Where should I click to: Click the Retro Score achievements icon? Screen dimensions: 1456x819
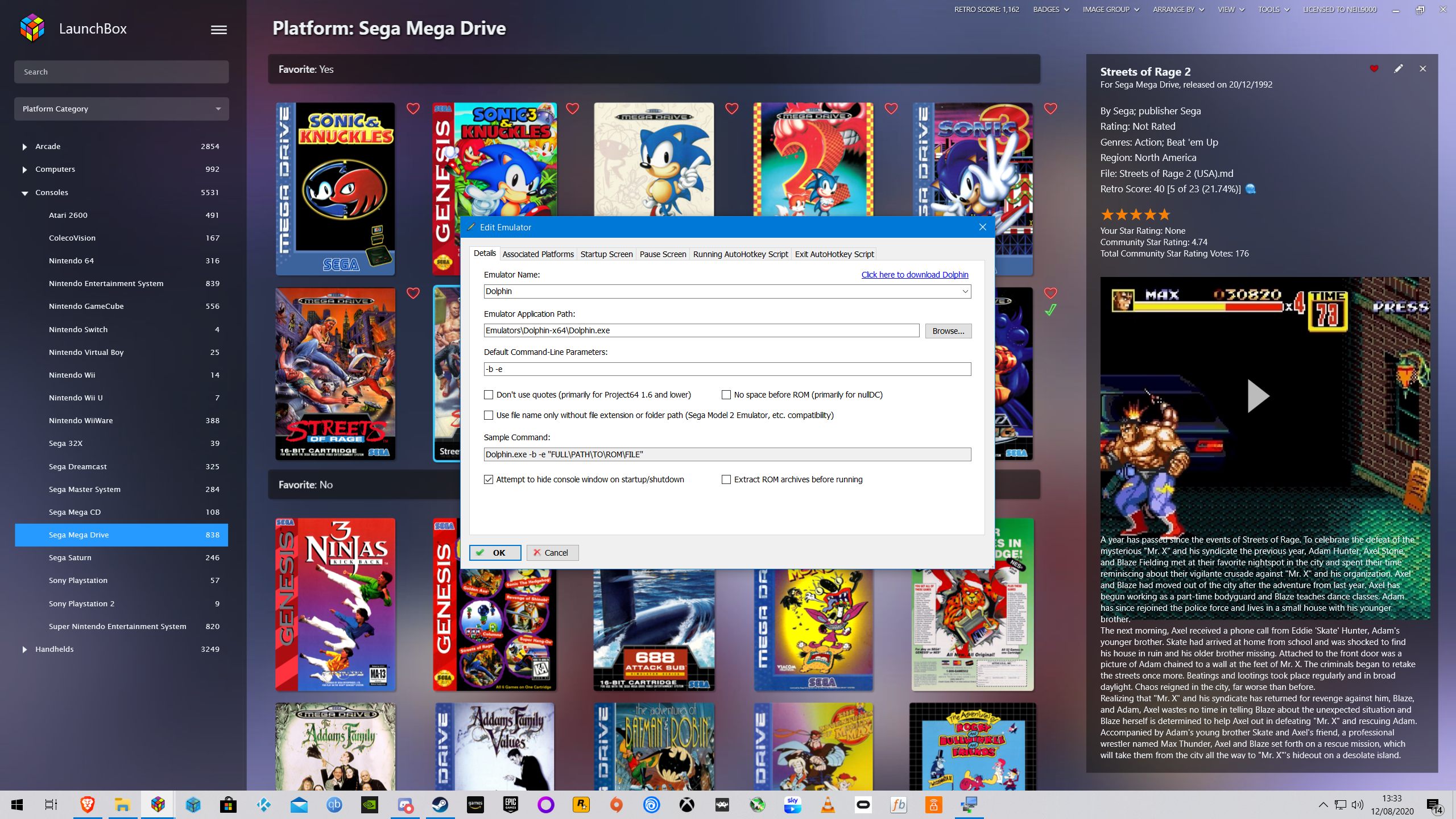1251,189
